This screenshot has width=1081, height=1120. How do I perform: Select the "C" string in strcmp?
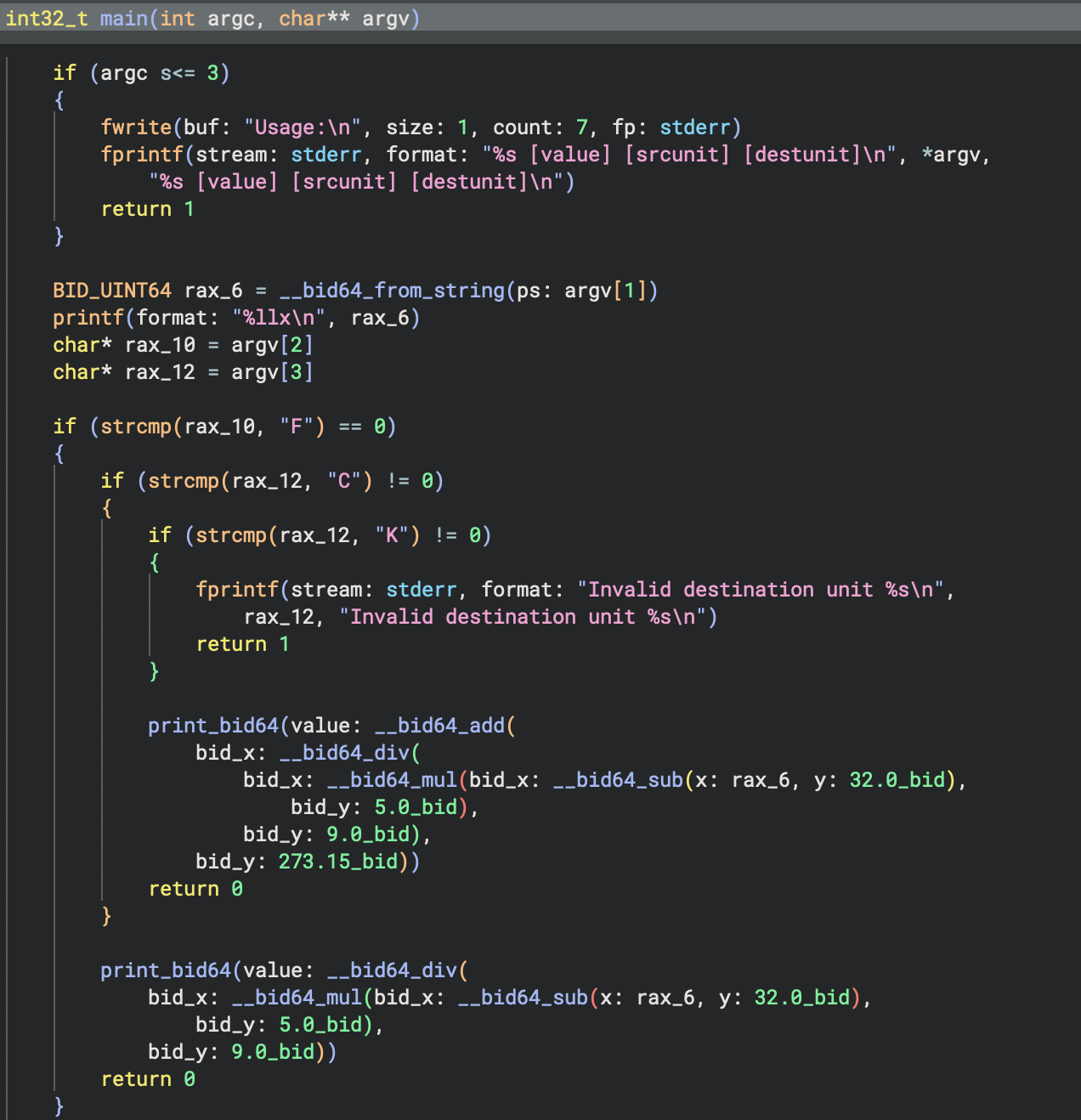(344, 481)
